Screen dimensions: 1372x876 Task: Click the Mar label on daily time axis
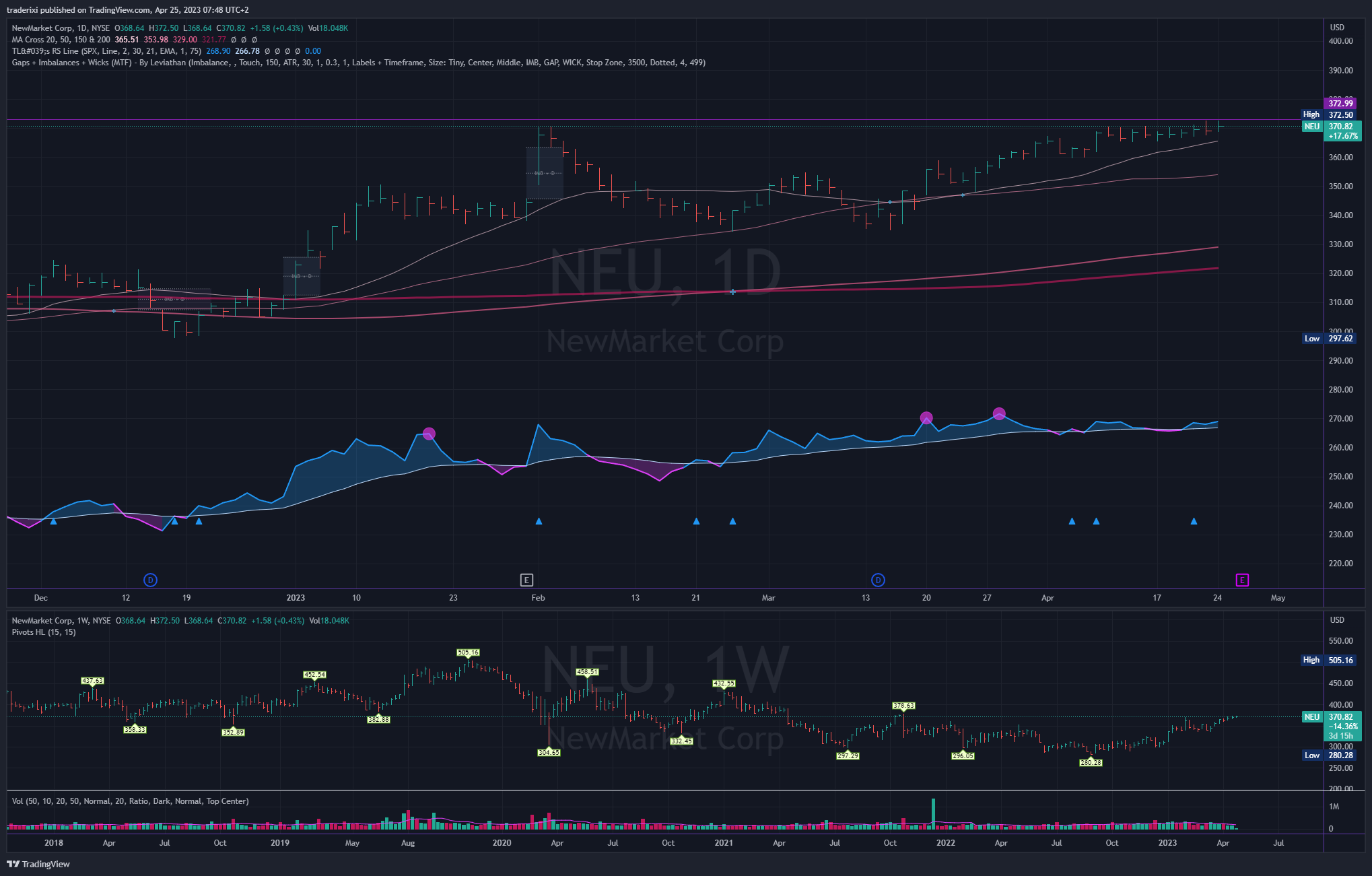coord(768,598)
